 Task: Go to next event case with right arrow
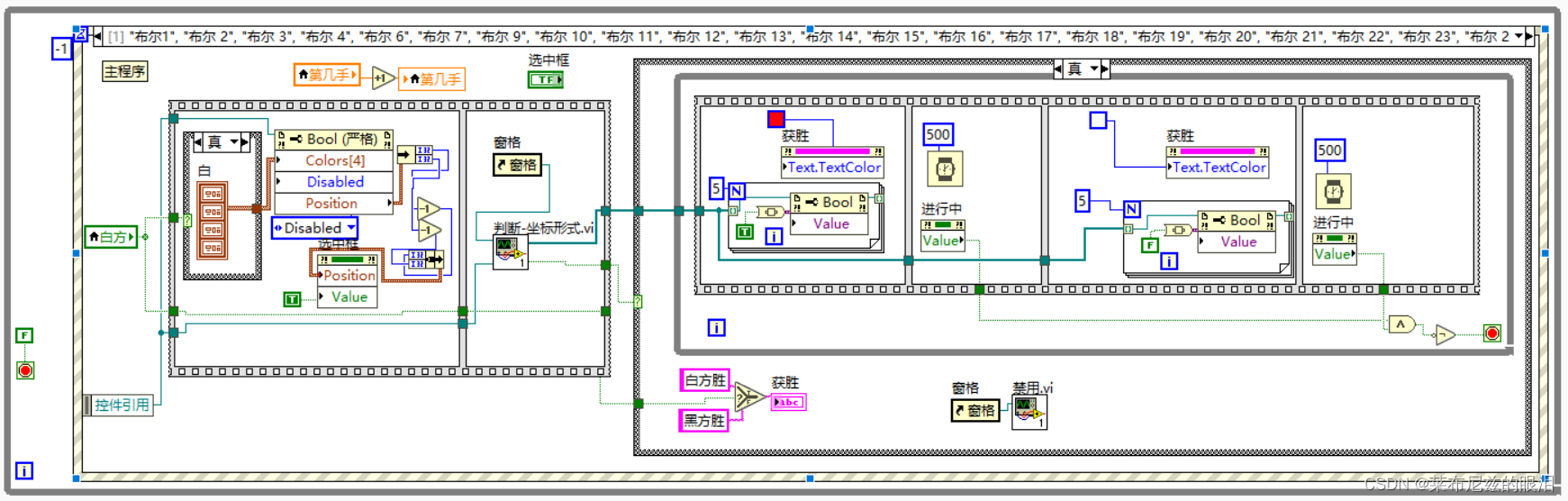click(x=1529, y=37)
